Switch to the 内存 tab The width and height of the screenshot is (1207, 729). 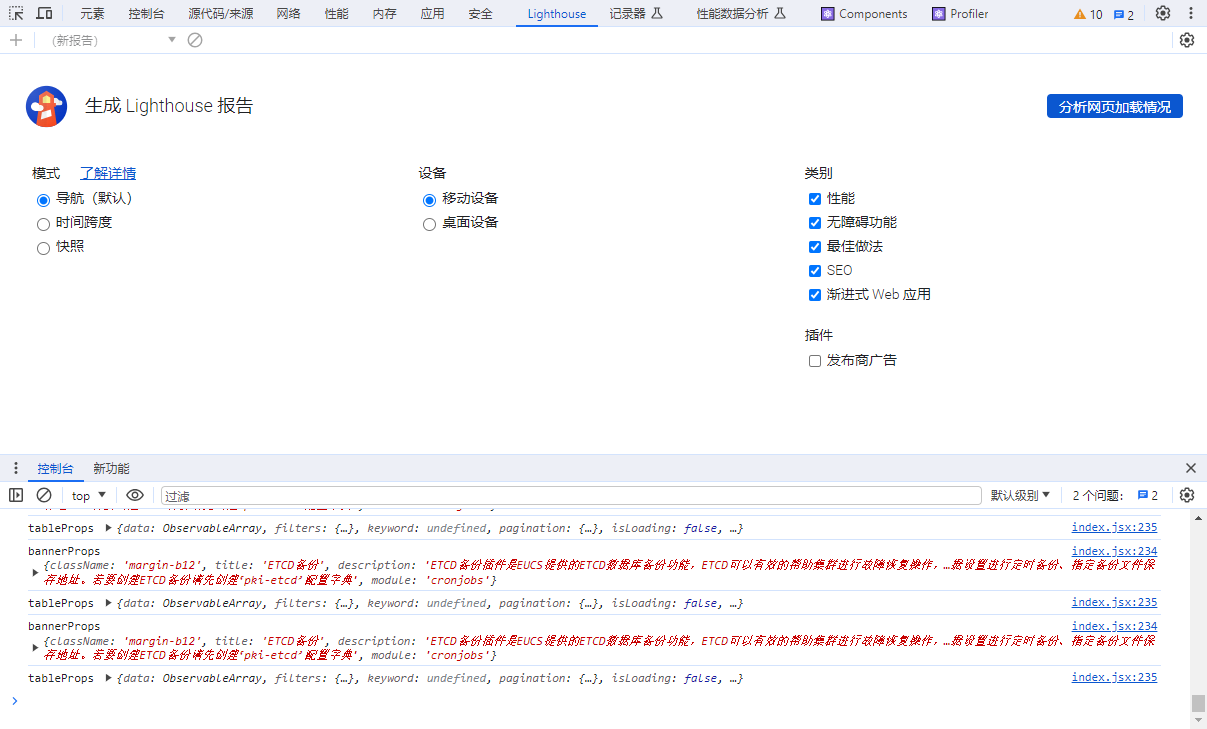click(384, 14)
